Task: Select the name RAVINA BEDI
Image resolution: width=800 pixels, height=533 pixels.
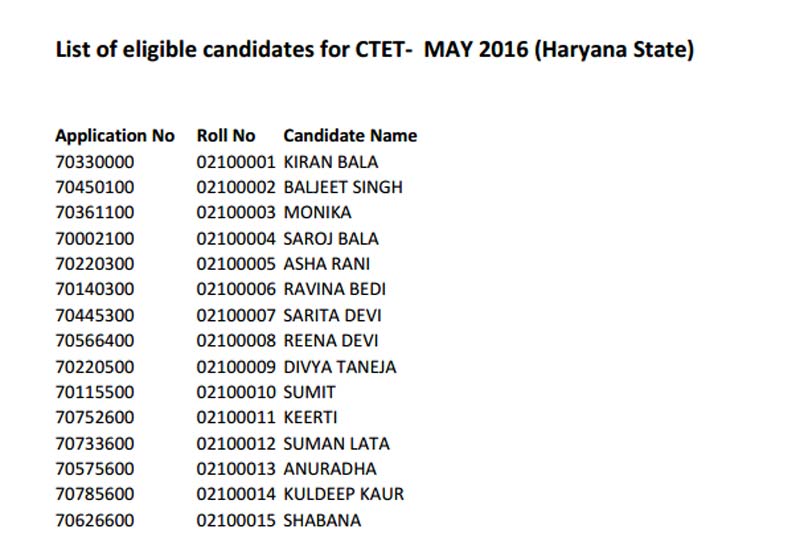Action: pos(335,290)
